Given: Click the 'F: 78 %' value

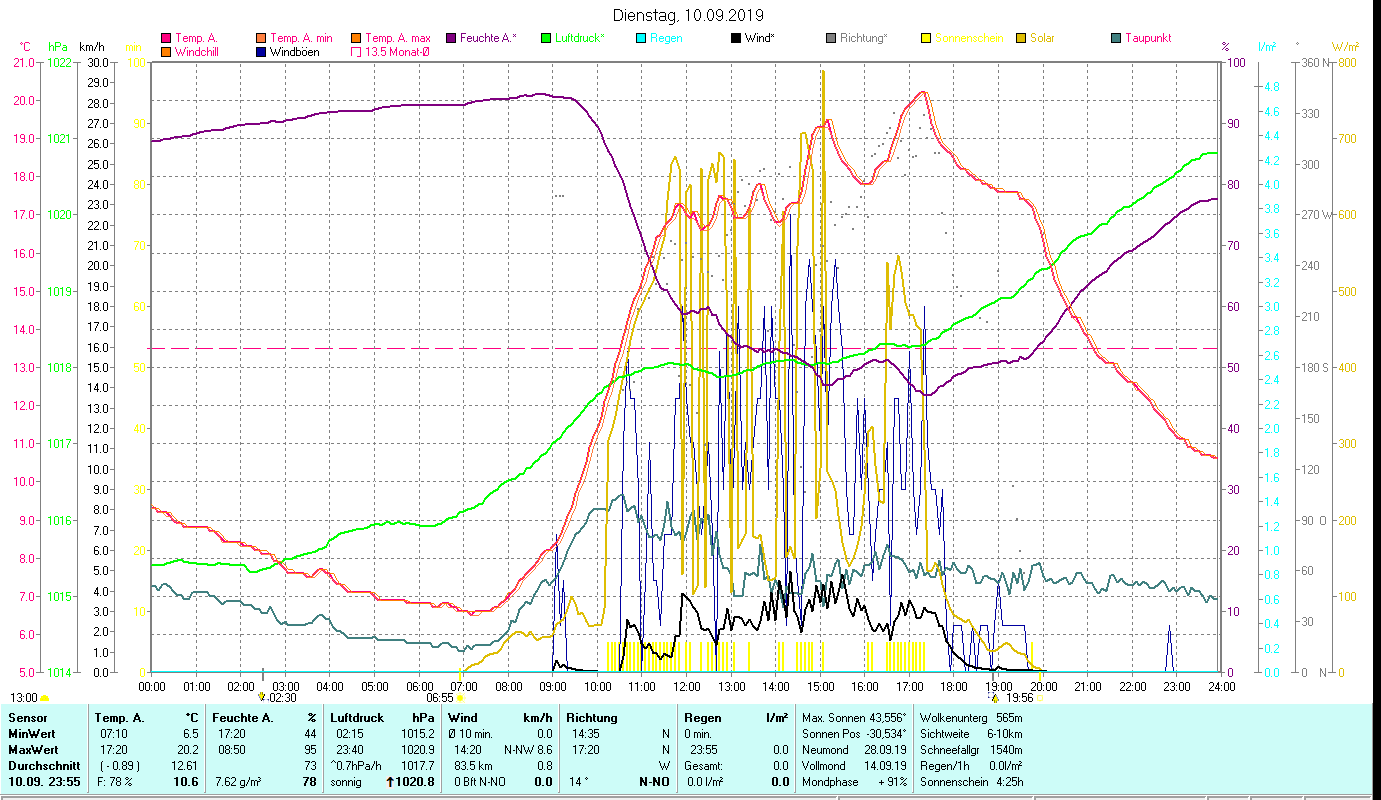Looking at the screenshot, I should (115, 782).
